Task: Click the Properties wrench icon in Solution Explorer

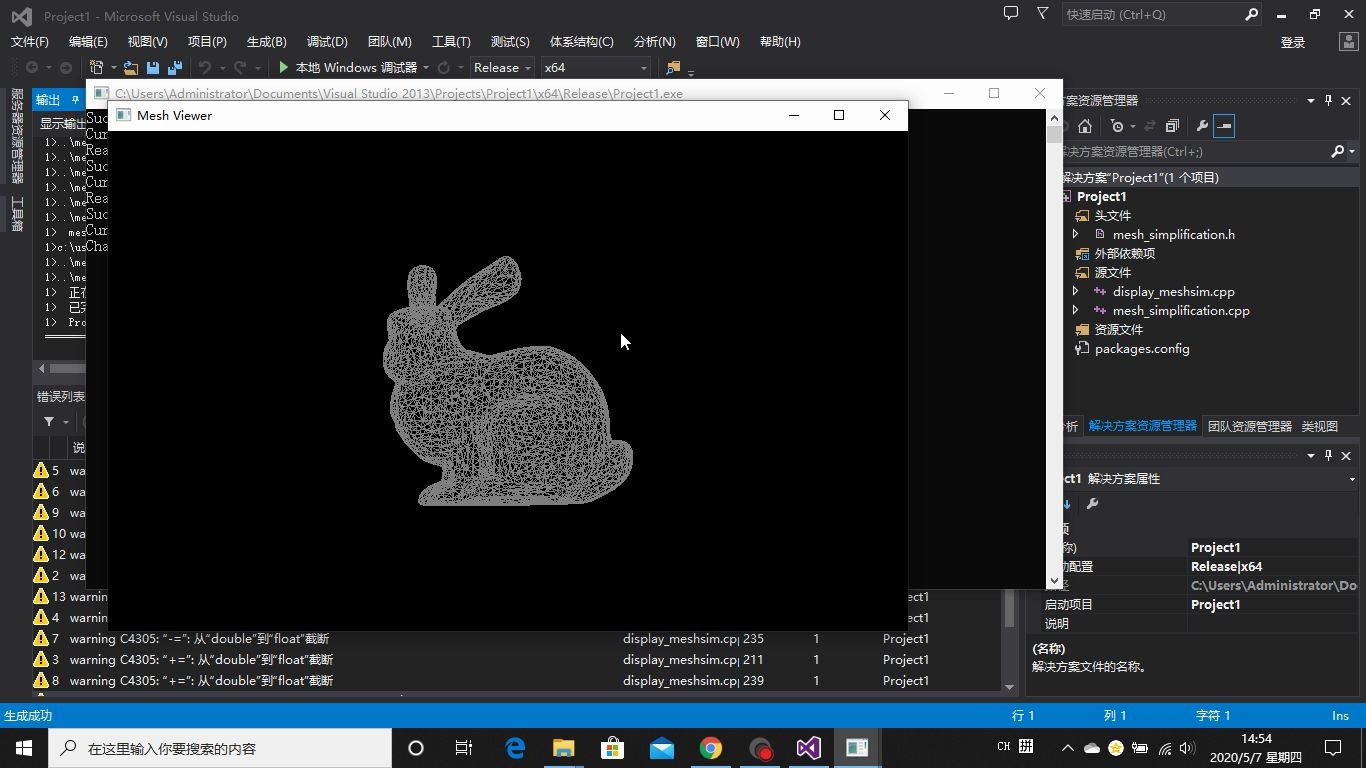Action: [x=1201, y=126]
